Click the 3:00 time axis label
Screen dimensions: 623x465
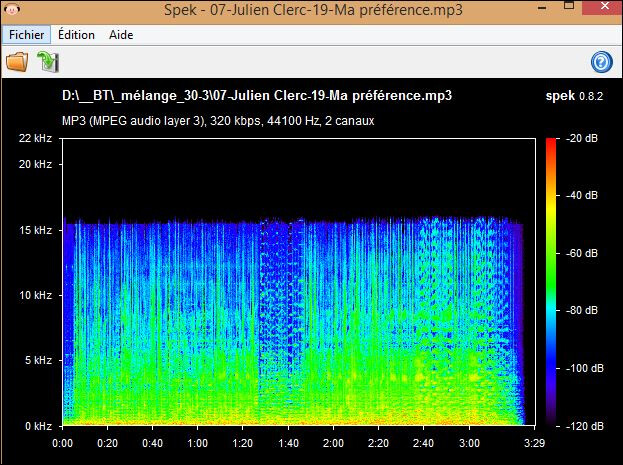469,443
